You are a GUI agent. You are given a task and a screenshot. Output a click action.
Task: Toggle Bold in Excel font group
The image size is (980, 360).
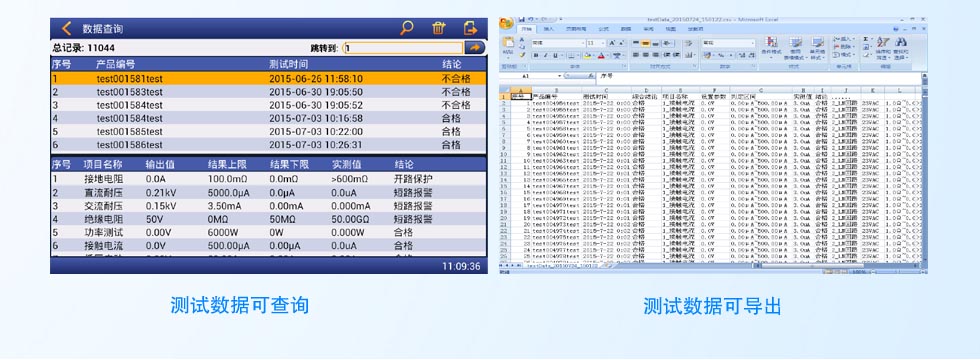[x=536, y=56]
